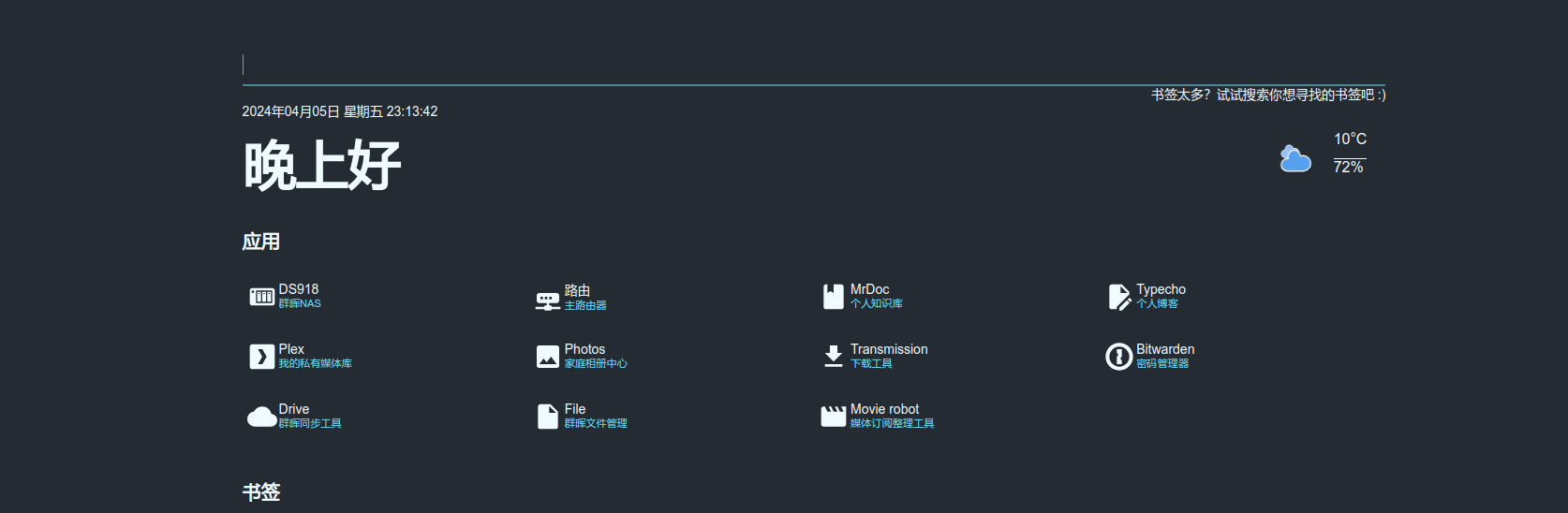Click the 家庭相册中心 subtitle
The height and width of the screenshot is (513, 1568).
point(596,363)
